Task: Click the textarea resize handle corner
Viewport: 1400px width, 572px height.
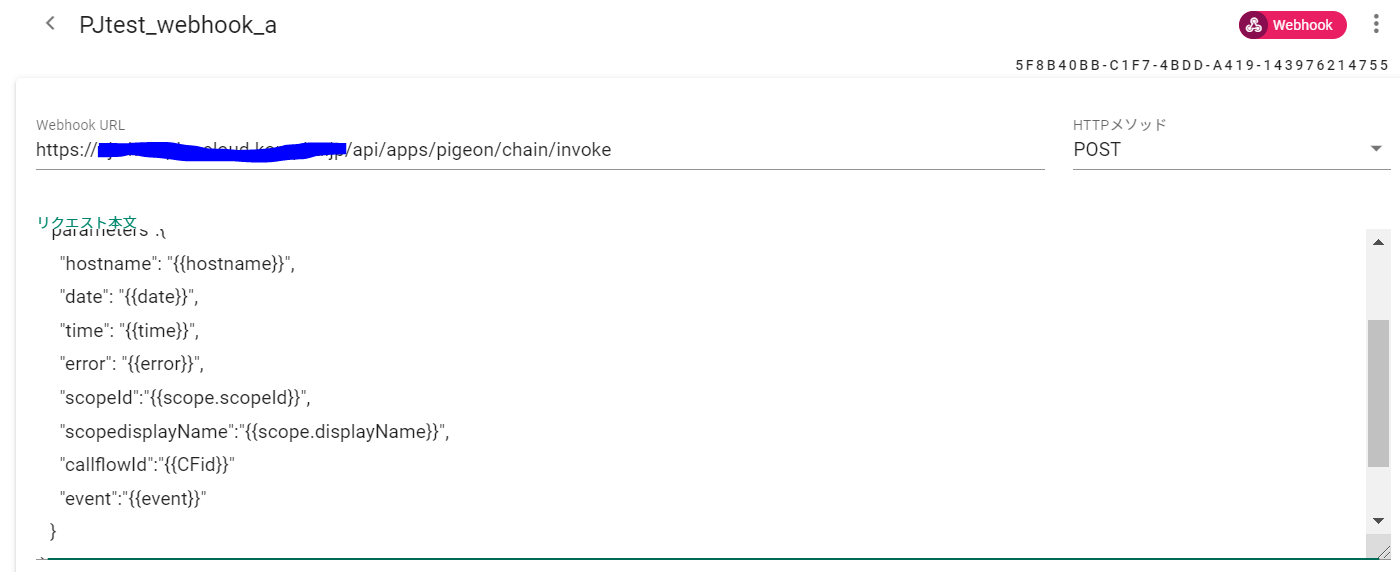Action: click(1383, 552)
